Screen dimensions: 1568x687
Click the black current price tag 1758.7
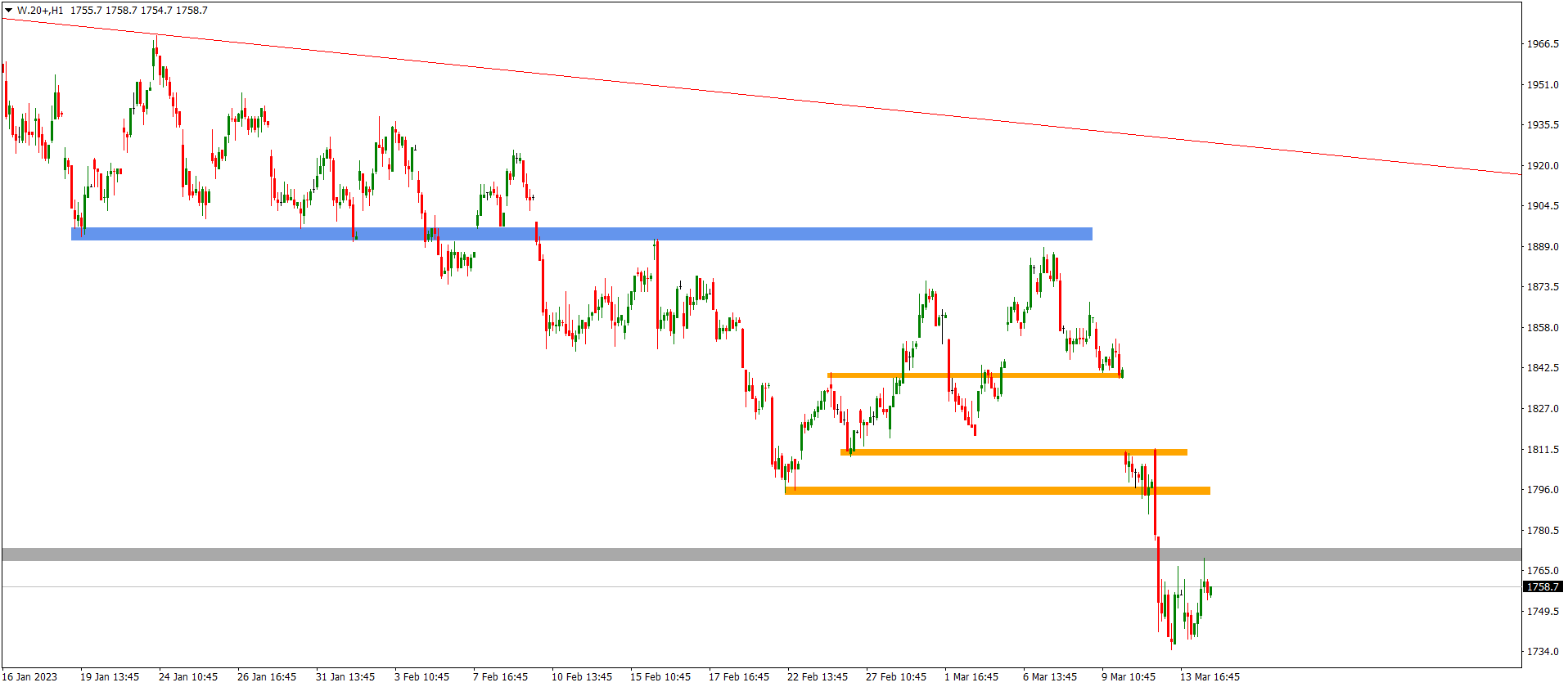coord(1542,587)
